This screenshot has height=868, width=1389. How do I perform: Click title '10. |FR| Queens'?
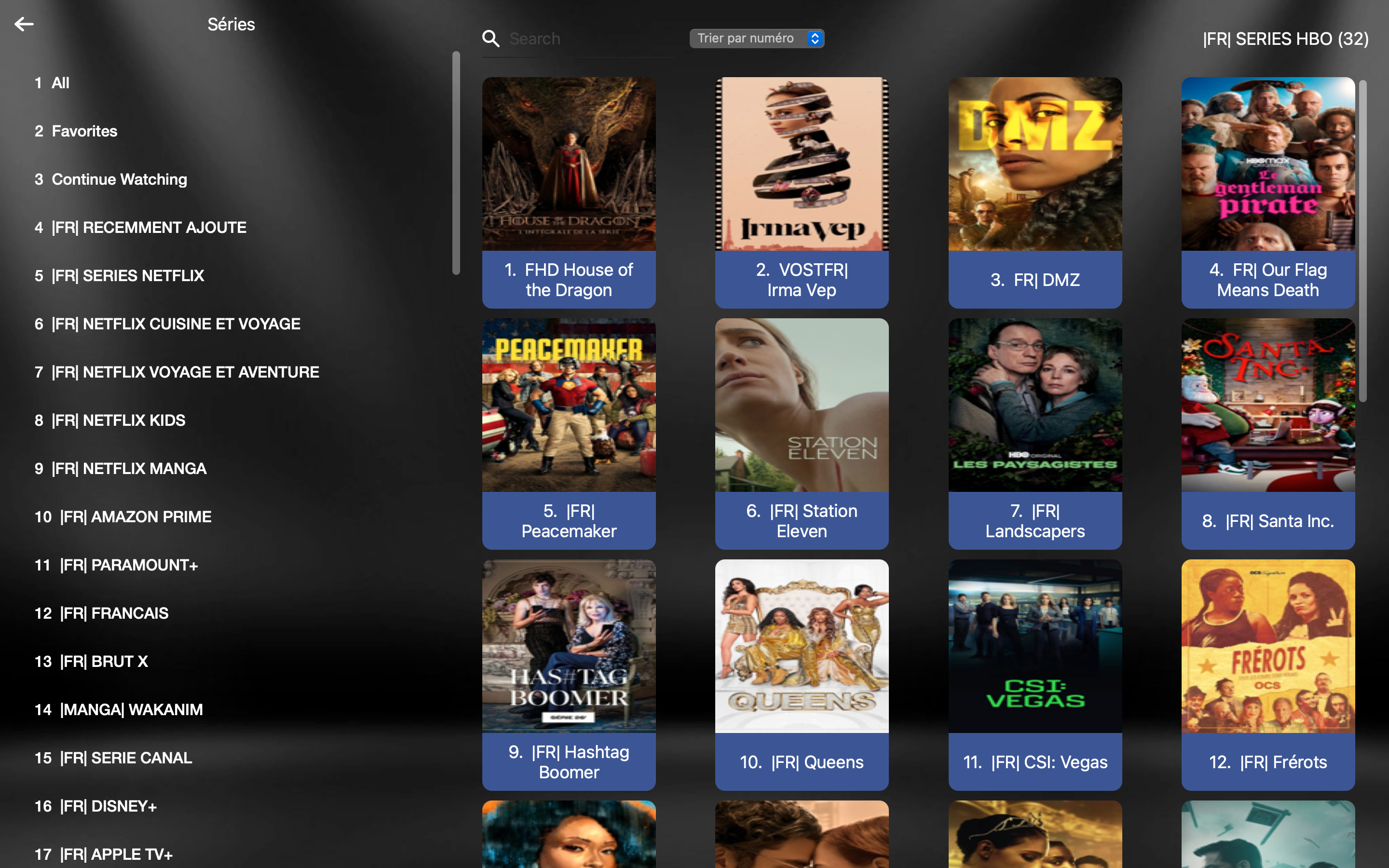(x=802, y=762)
